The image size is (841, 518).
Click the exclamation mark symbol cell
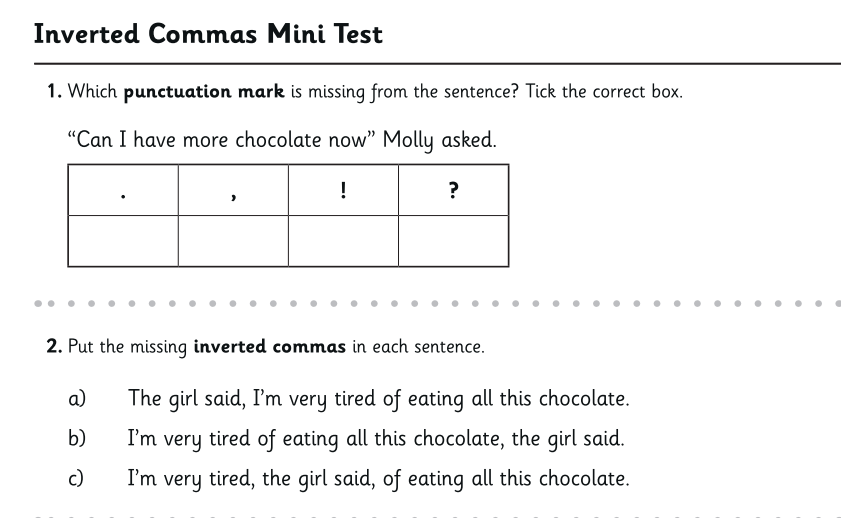[x=343, y=190]
